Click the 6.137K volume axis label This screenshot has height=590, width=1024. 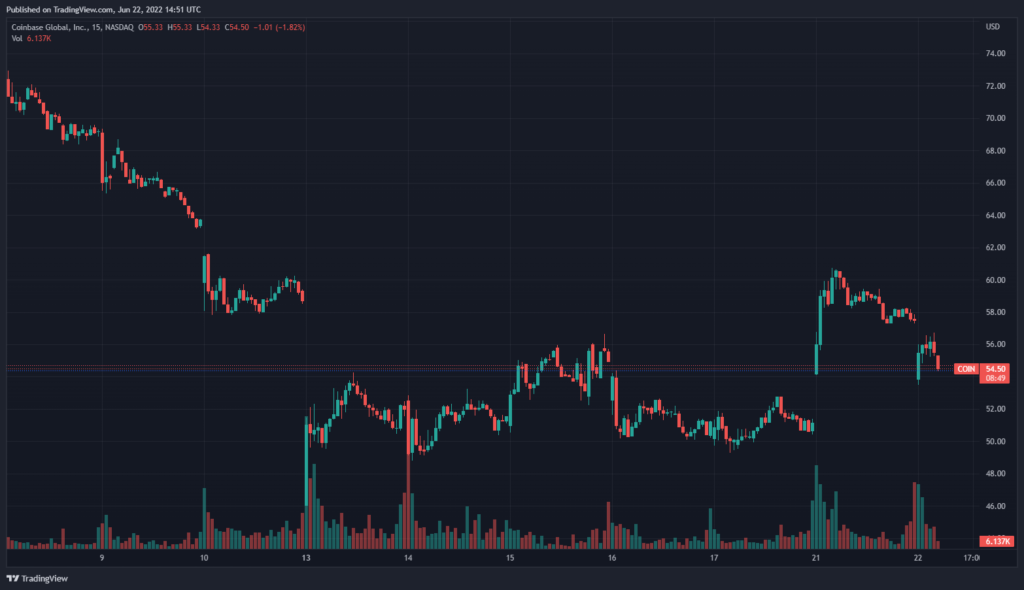click(x=998, y=541)
